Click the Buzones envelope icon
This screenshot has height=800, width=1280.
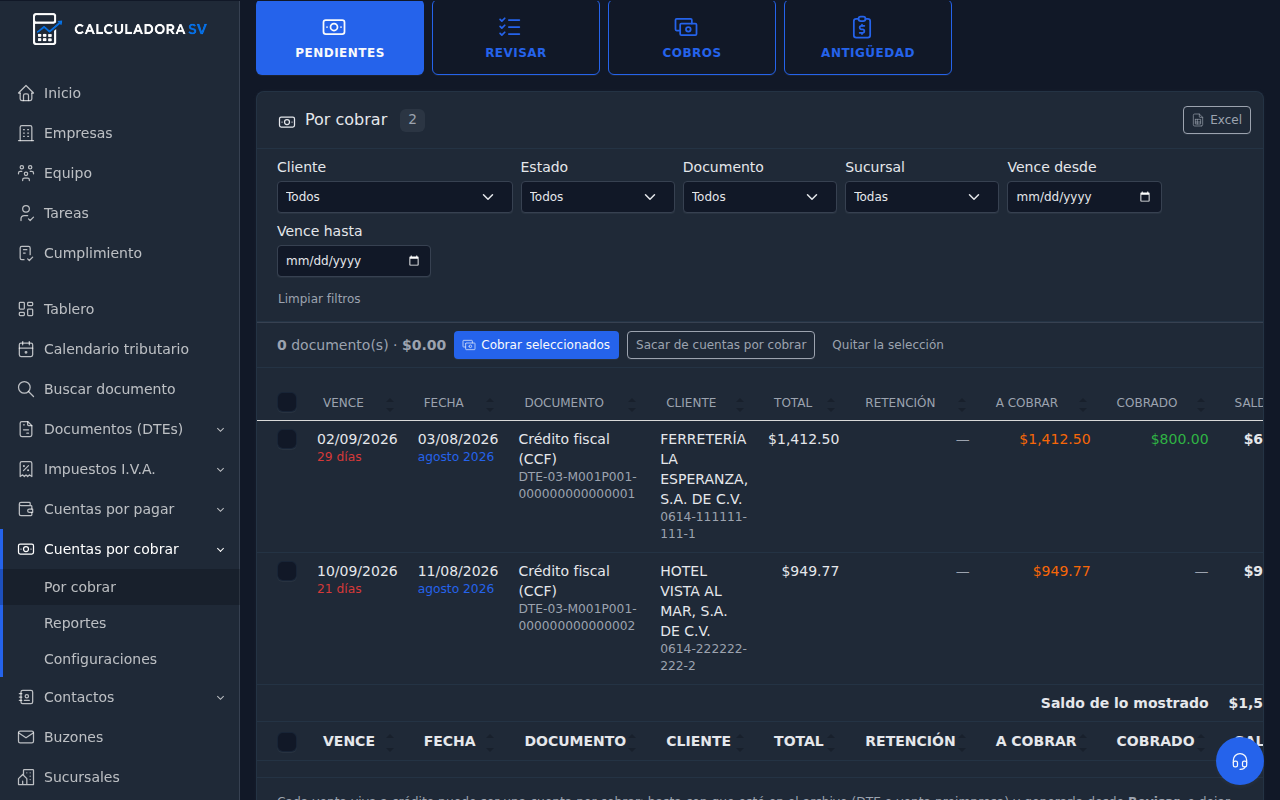(x=26, y=737)
